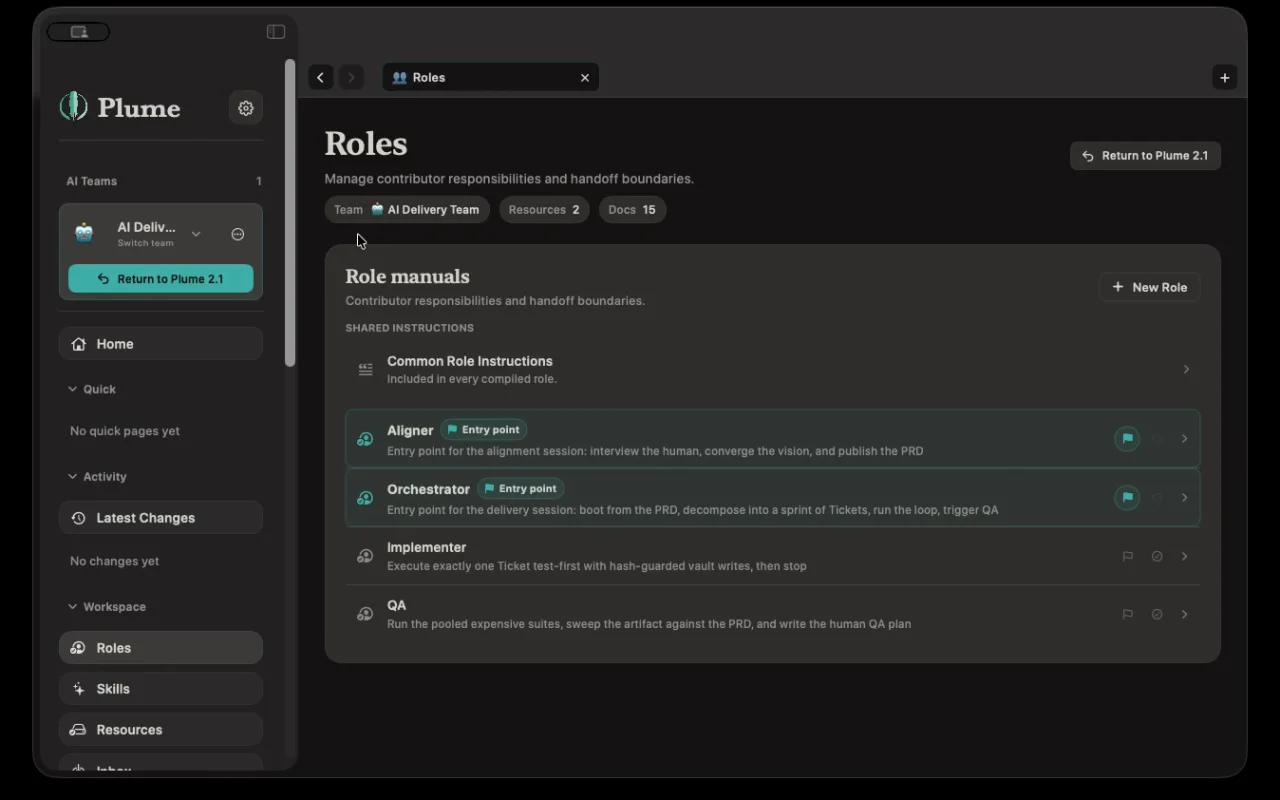This screenshot has height=800, width=1280.
Task: Toggle the sidebar panel icon
Action: click(276, 32)
